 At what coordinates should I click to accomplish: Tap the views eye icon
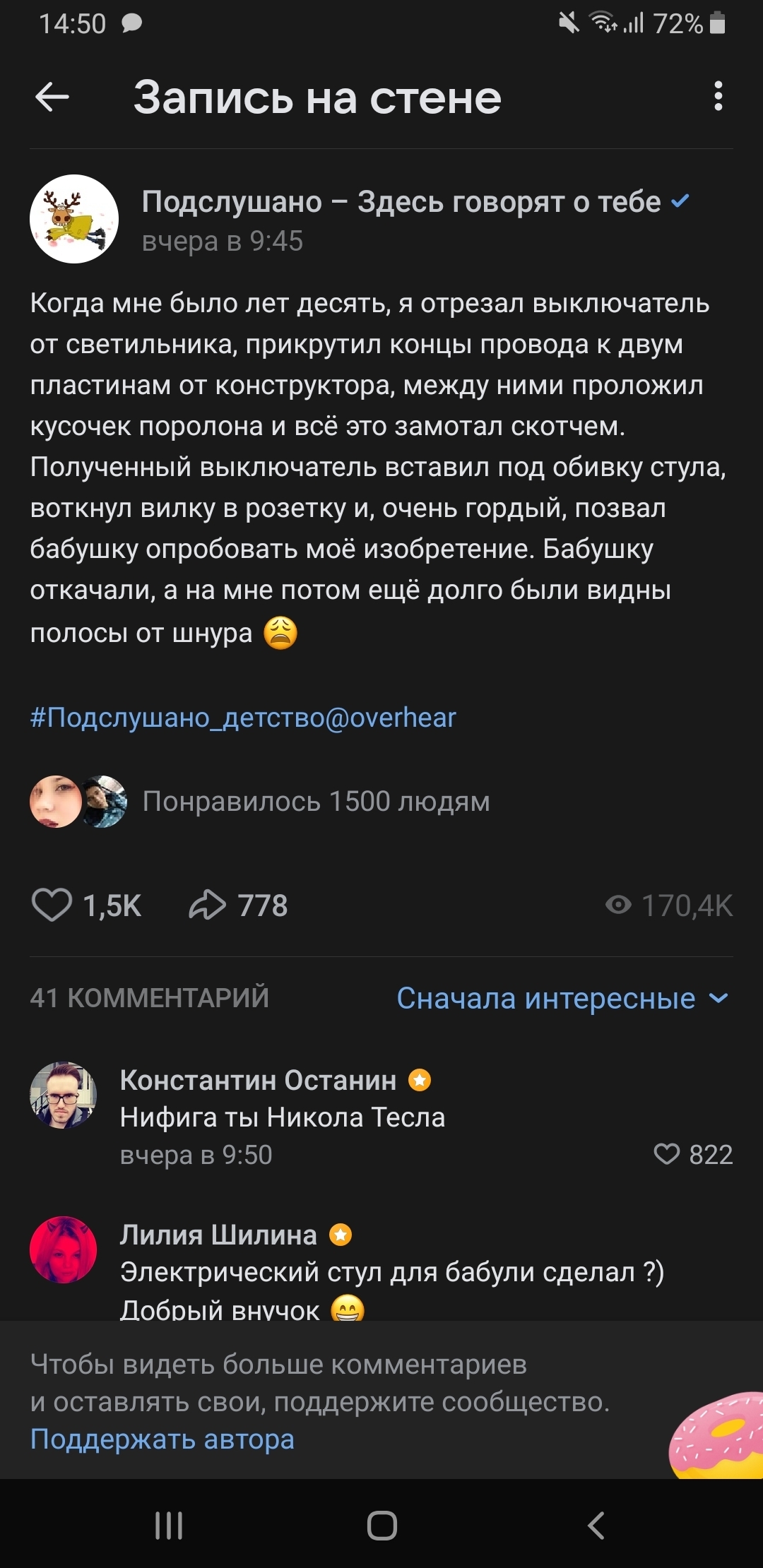pyautogui.click(x=618, y=905)
